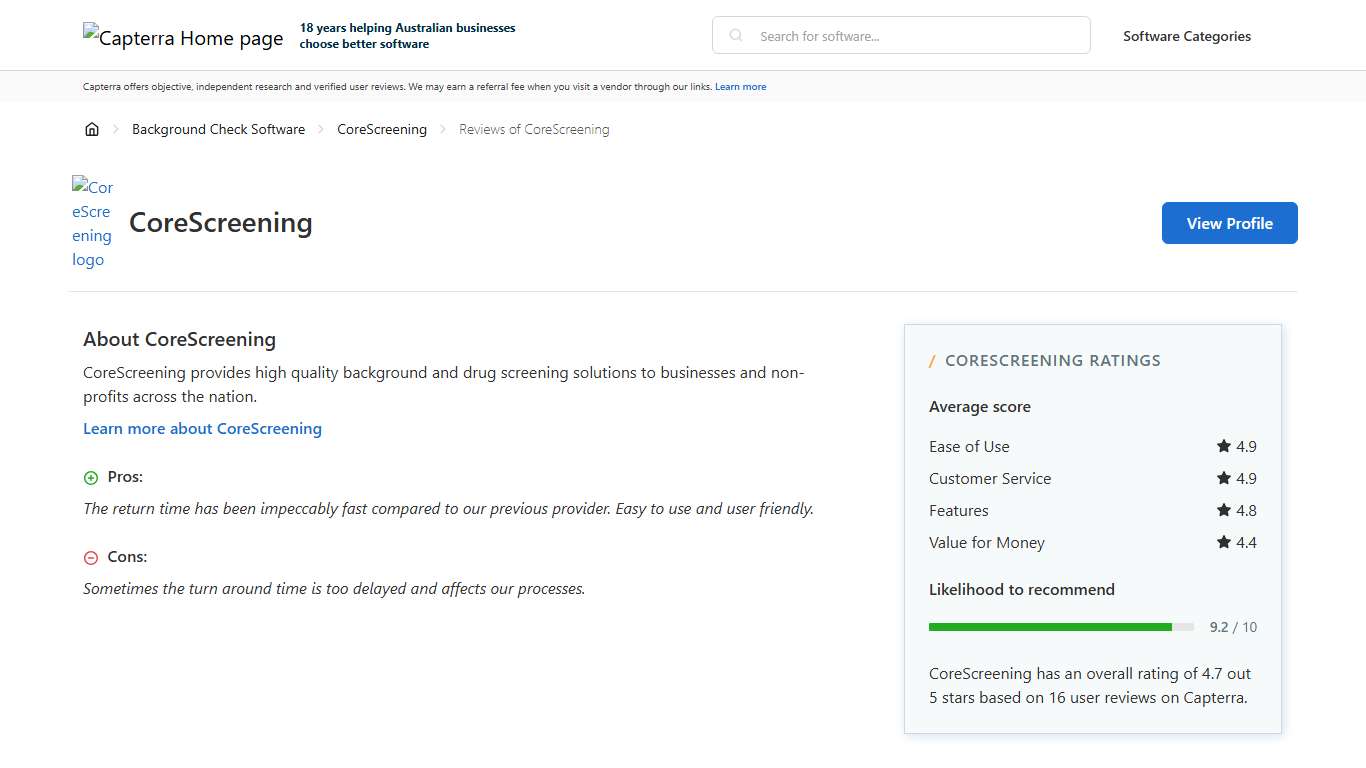Click the red minus icon beside Cons
Viewport: 1366px width, 768px height.
[x=90, y=557]
